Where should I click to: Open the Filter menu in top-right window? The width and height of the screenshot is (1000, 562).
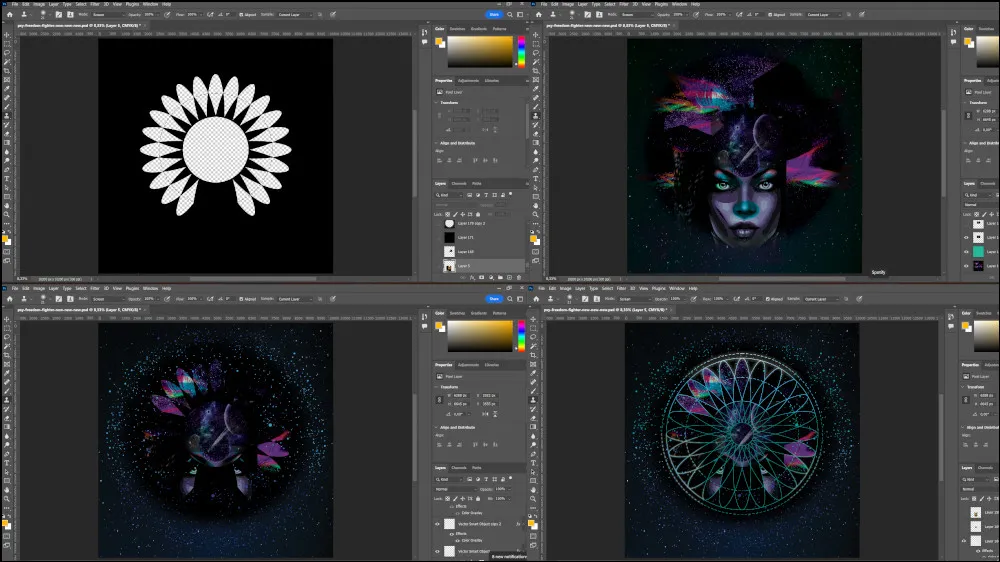click(624, 4)
